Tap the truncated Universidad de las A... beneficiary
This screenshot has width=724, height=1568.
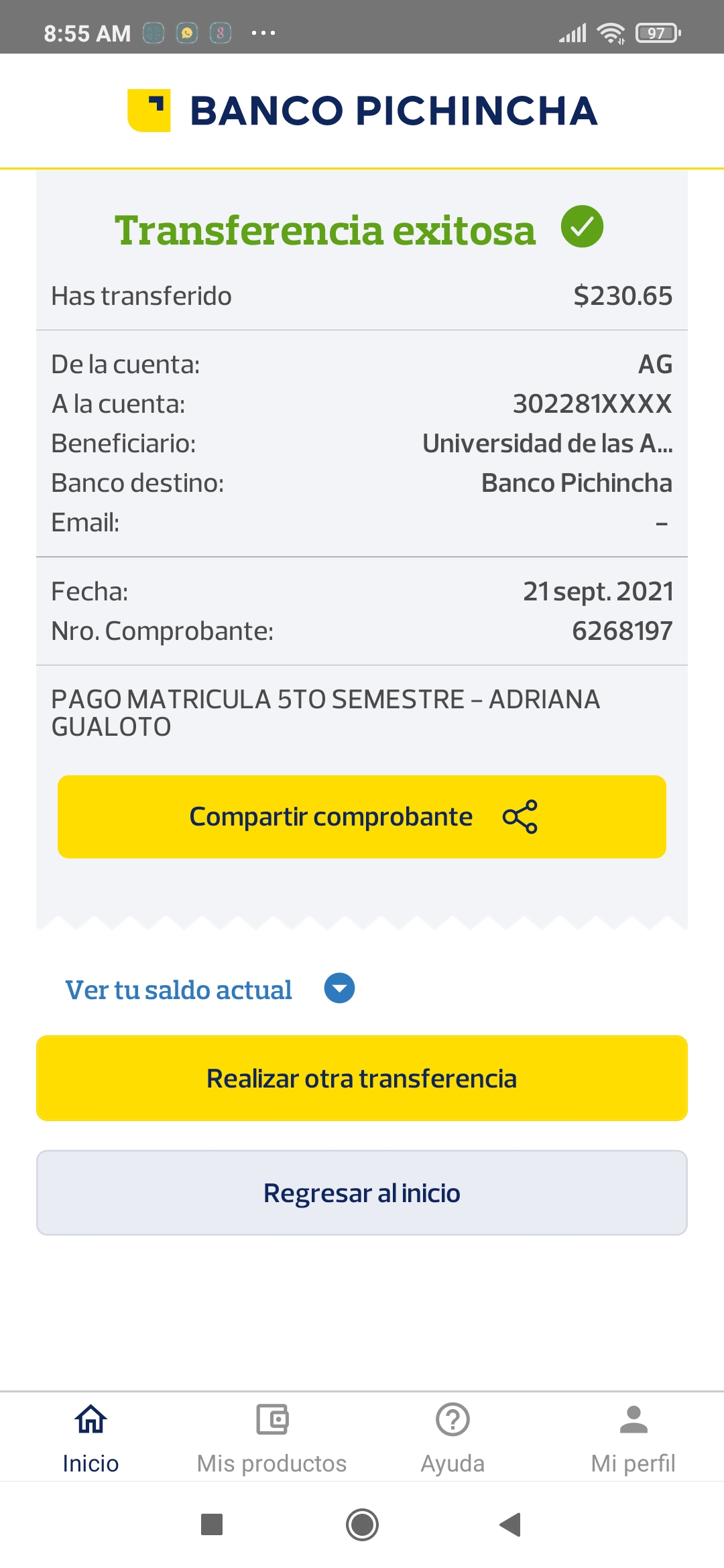point(547,444)
